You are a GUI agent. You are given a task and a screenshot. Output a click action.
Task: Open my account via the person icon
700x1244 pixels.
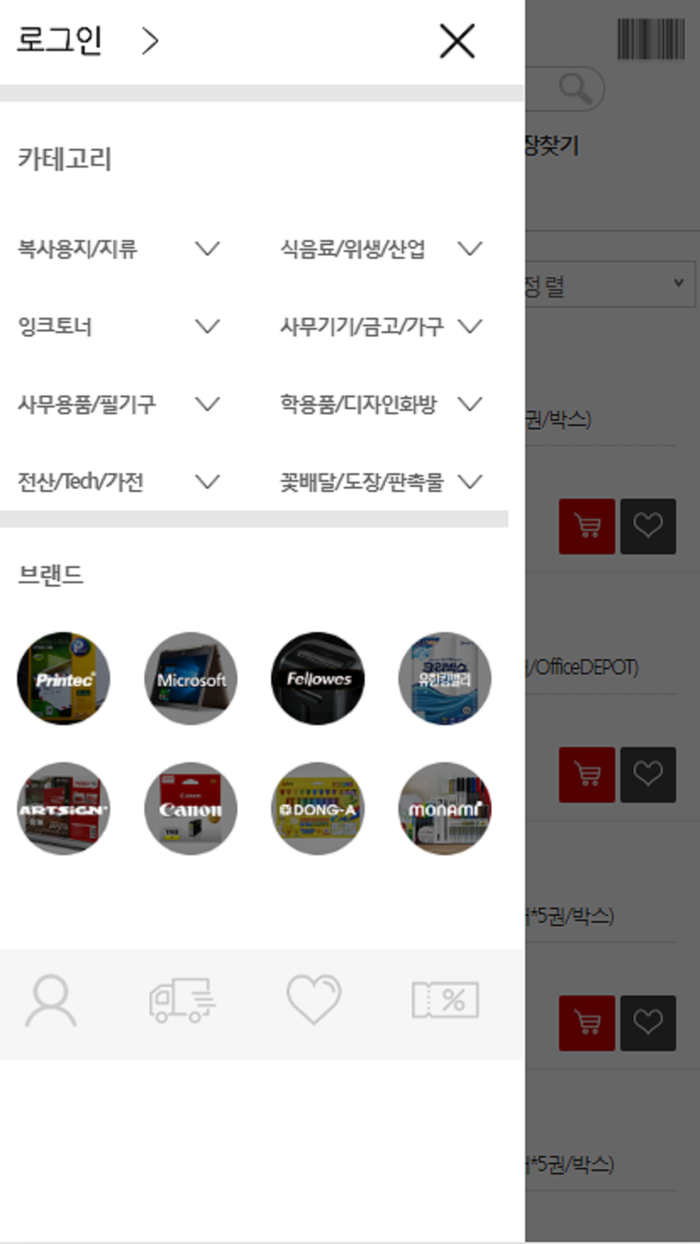point(51,1001)
